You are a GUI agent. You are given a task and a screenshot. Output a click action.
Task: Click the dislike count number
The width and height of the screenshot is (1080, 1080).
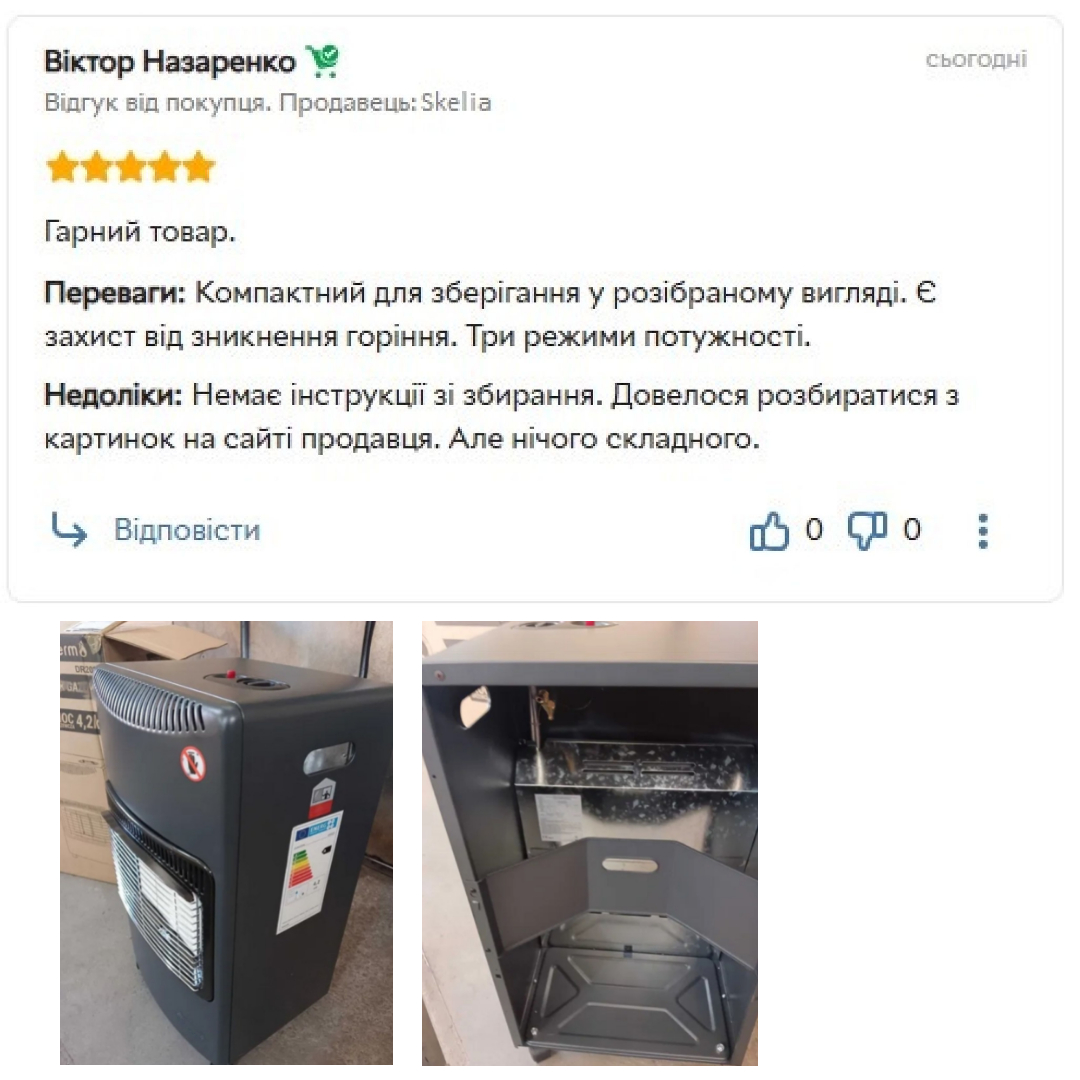click(912, 530)
